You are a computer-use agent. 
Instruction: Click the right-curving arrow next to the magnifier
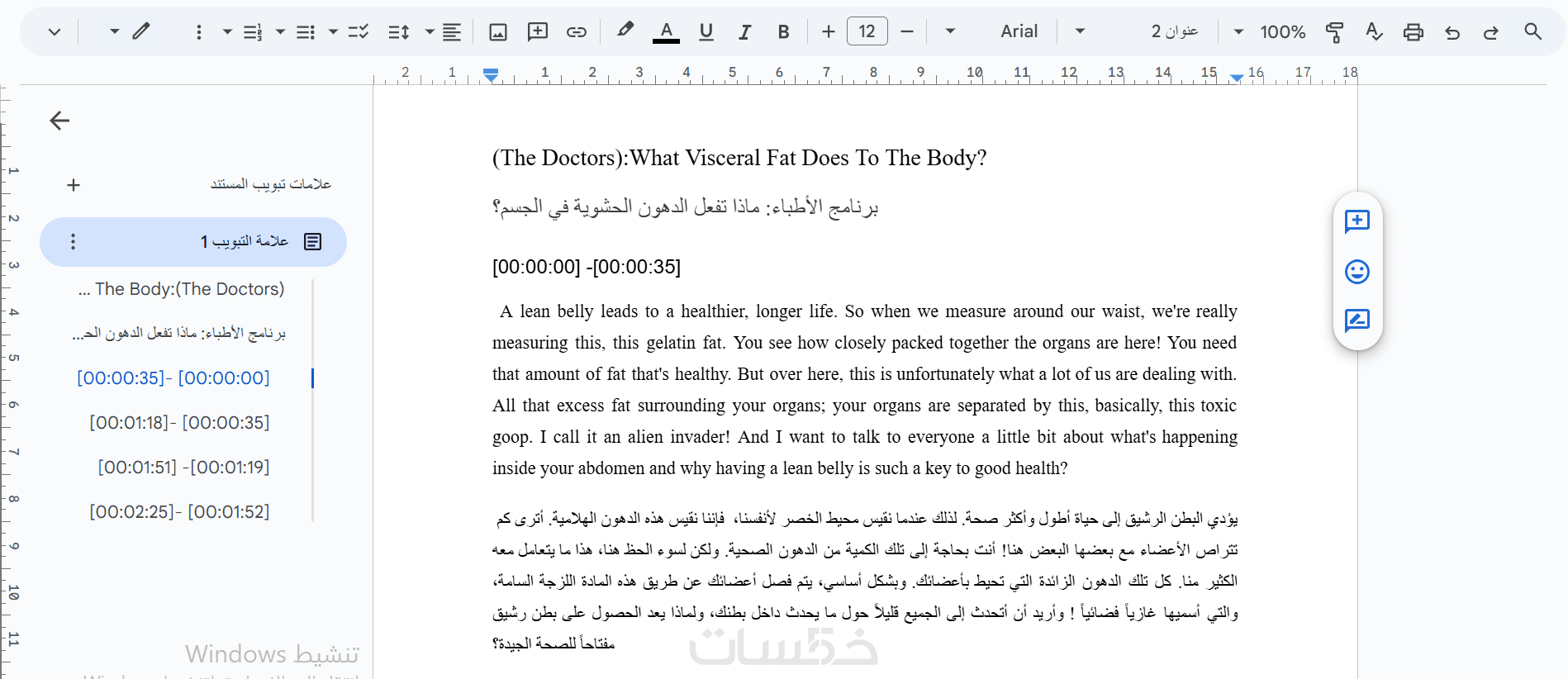pos(1490,32)
